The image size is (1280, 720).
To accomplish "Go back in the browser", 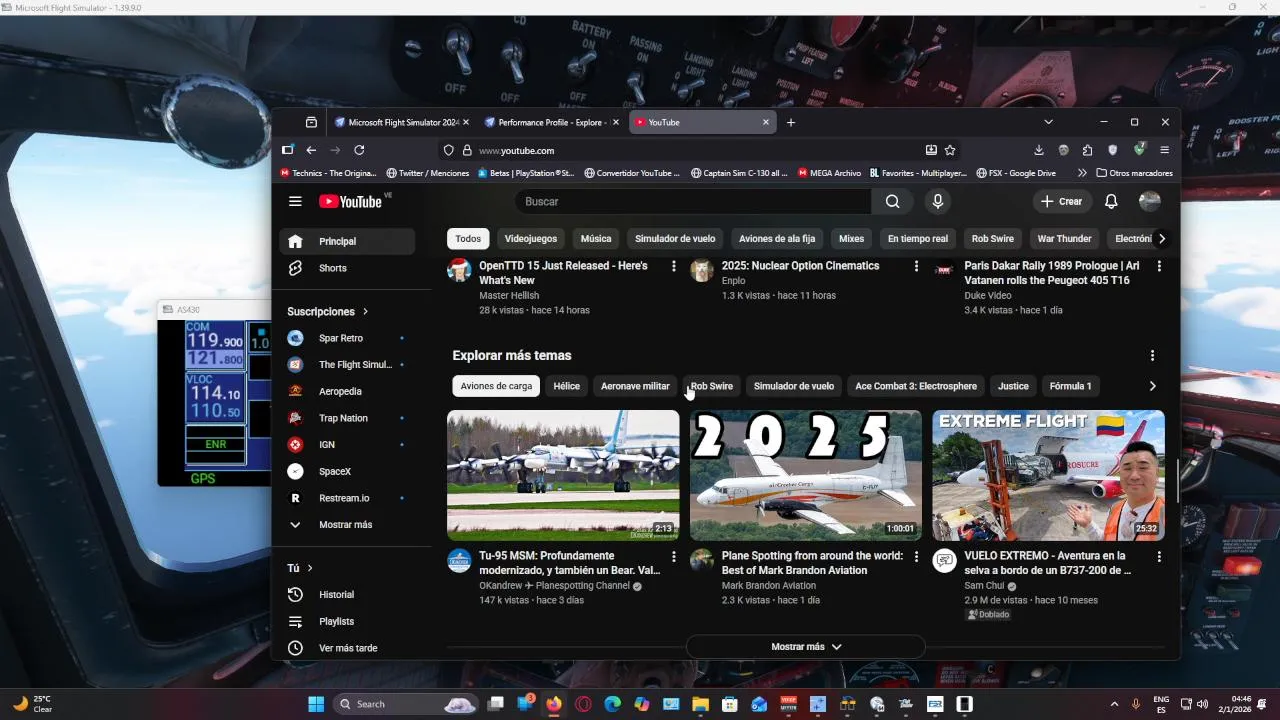I will [x=311, y=150].
